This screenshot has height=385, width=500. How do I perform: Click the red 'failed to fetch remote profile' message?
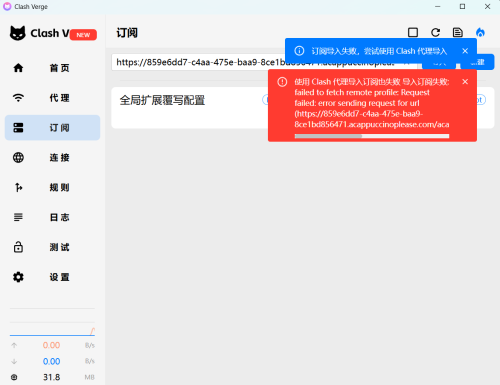point(372,103)
